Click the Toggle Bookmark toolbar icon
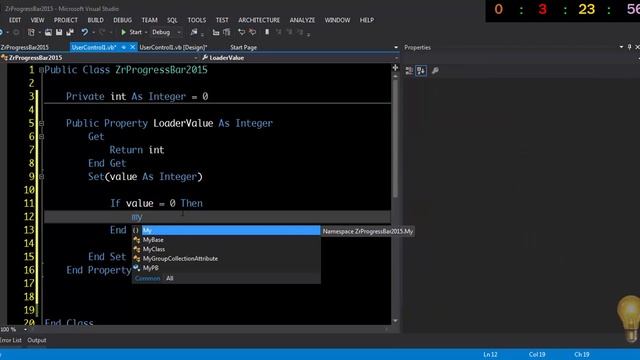The width and height of the screenshot is (640, 360). pos(267,32)
